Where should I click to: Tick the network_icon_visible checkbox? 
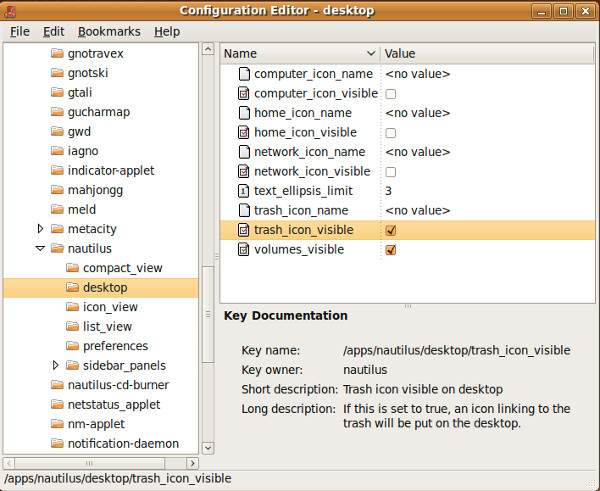click(391, 172)
